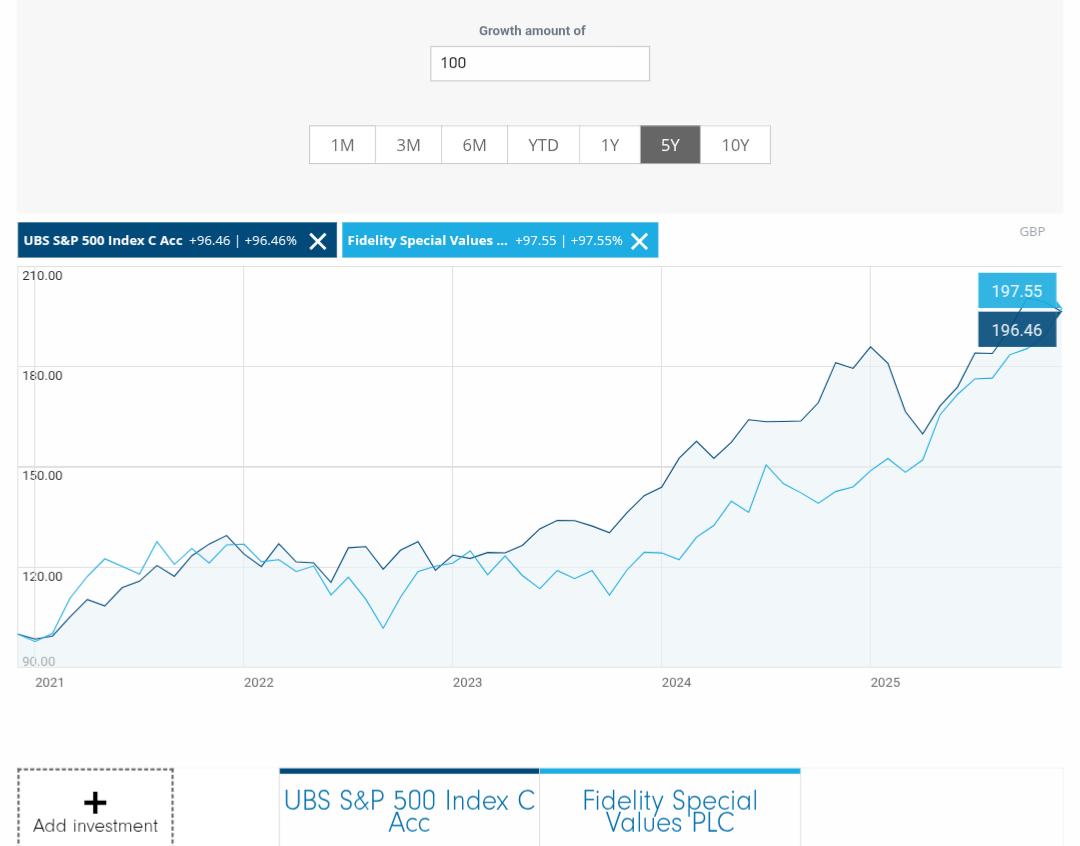Click the 2022 x-axis label

tap(258, 683)
